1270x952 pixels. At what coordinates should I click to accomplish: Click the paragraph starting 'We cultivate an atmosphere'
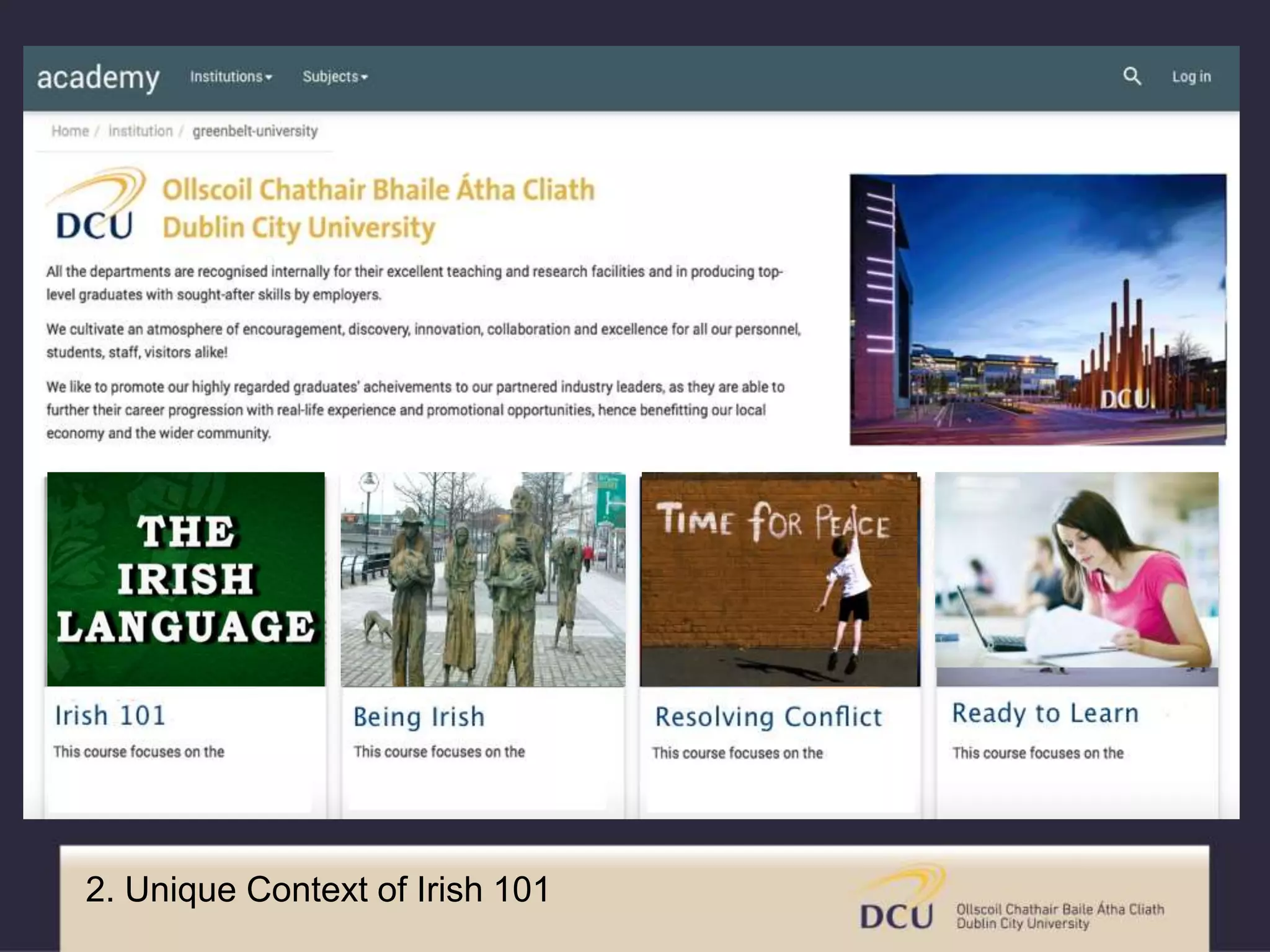coord(424,340)
